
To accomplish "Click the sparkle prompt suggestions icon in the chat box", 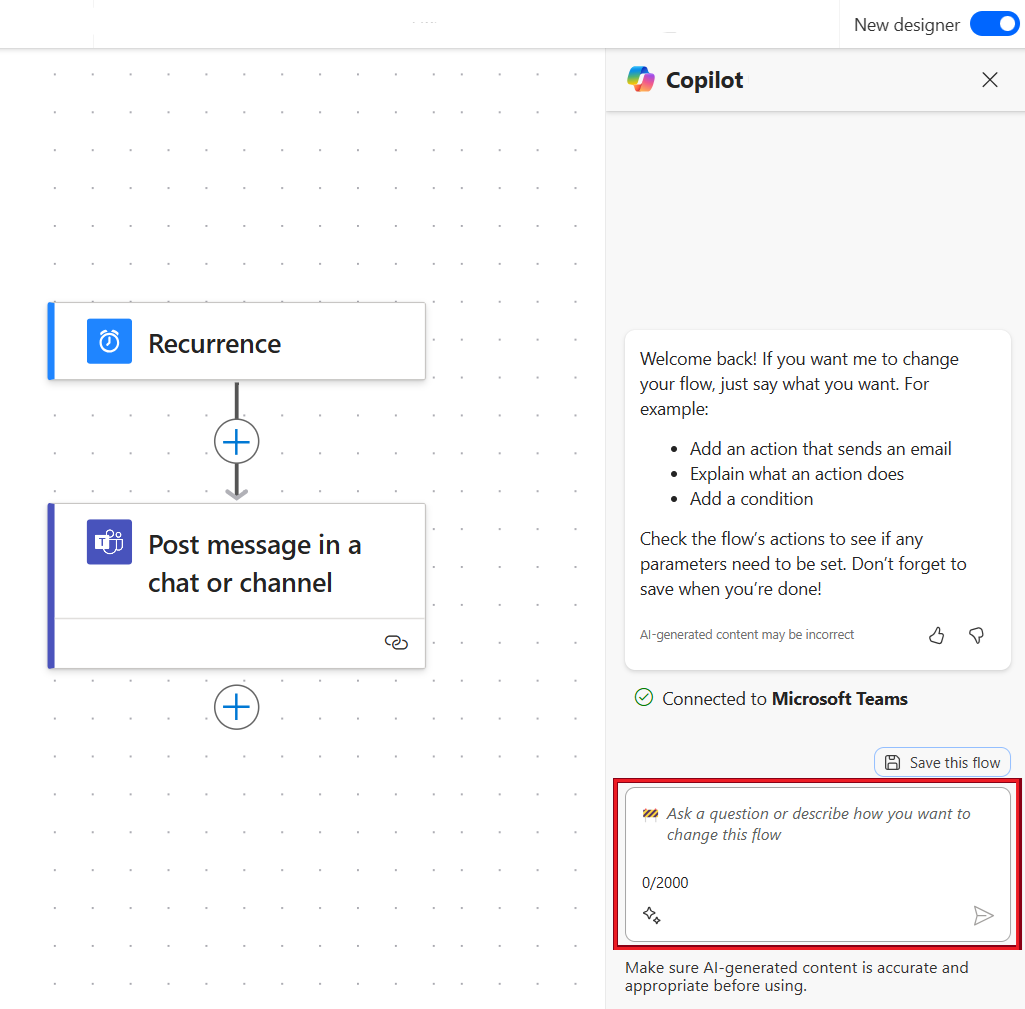I will (652, 914).
